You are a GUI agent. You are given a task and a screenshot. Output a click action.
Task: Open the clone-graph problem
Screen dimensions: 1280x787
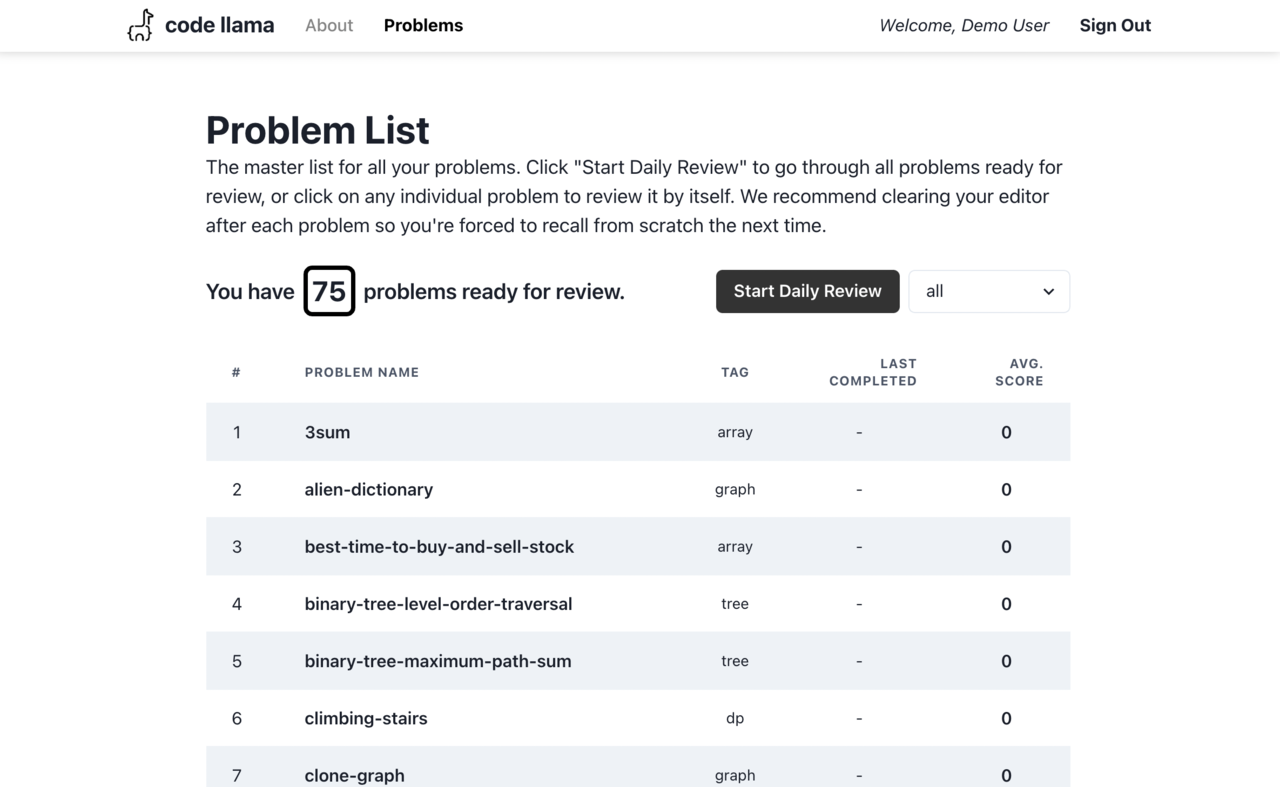point(354,775)
